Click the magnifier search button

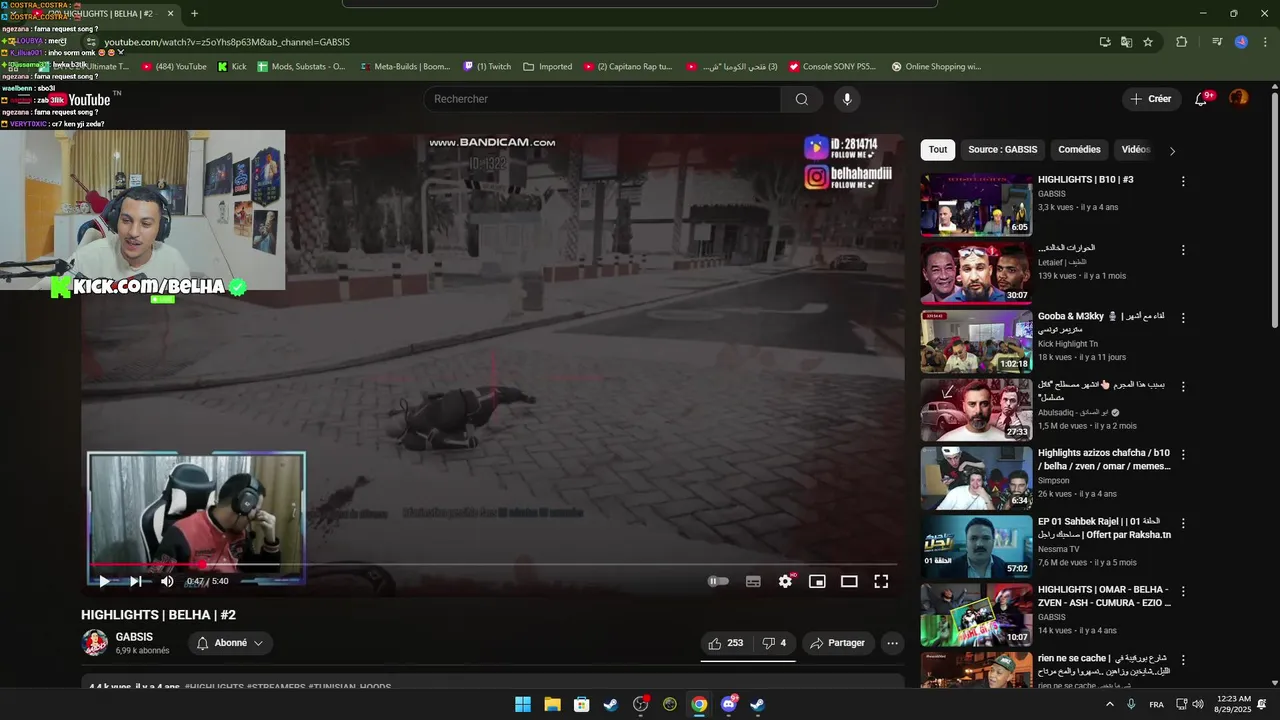802,99
